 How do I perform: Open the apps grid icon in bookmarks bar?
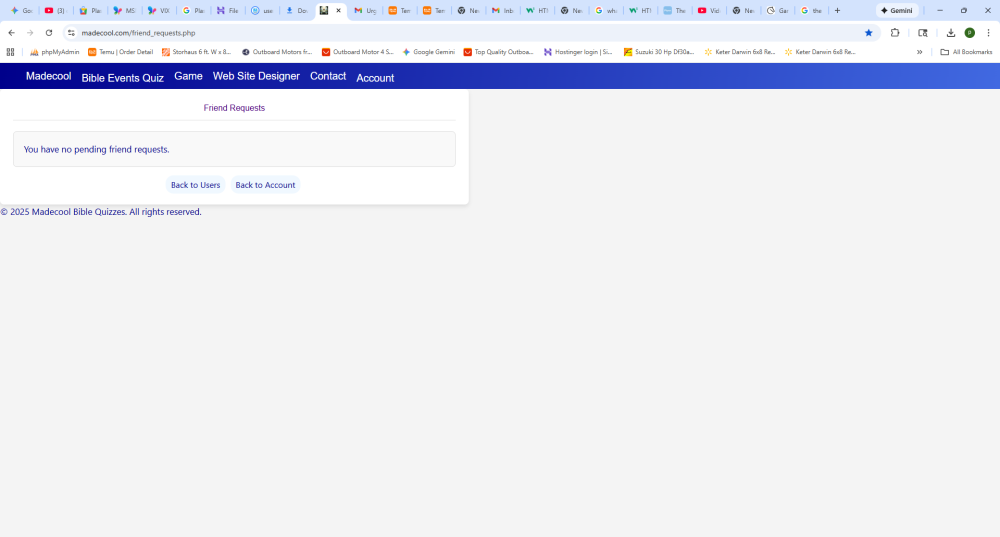(x=11, y=52)
